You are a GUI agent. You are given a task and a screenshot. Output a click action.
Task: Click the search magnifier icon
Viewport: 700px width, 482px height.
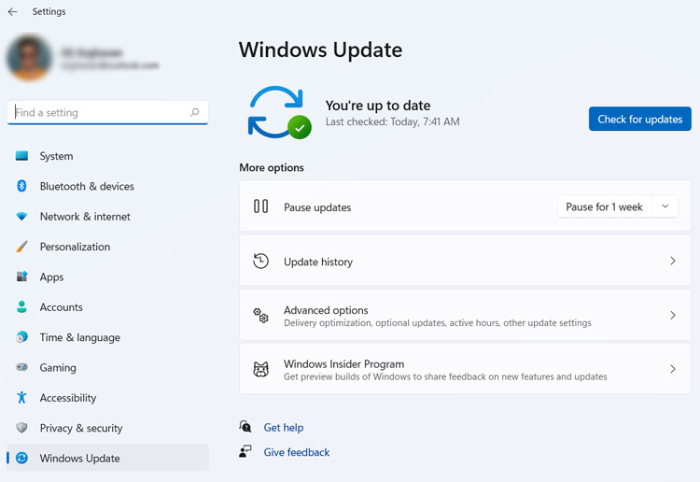[195, 112]
